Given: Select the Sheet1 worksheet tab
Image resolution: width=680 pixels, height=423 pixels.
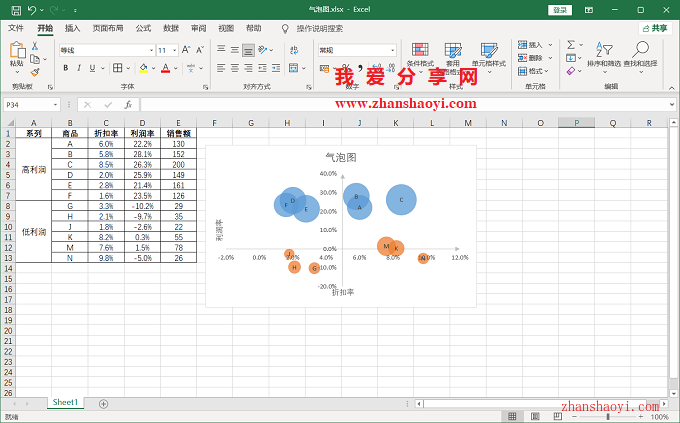Looking at the screenshot, I should point(65,402).
